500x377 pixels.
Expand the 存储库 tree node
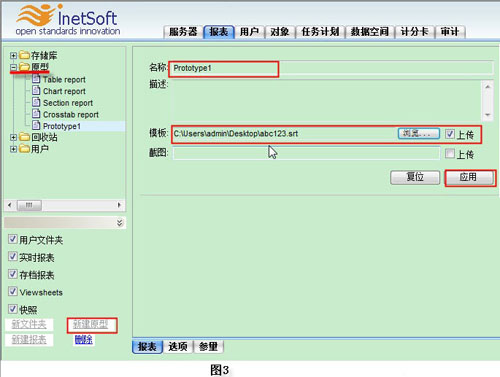13,55
